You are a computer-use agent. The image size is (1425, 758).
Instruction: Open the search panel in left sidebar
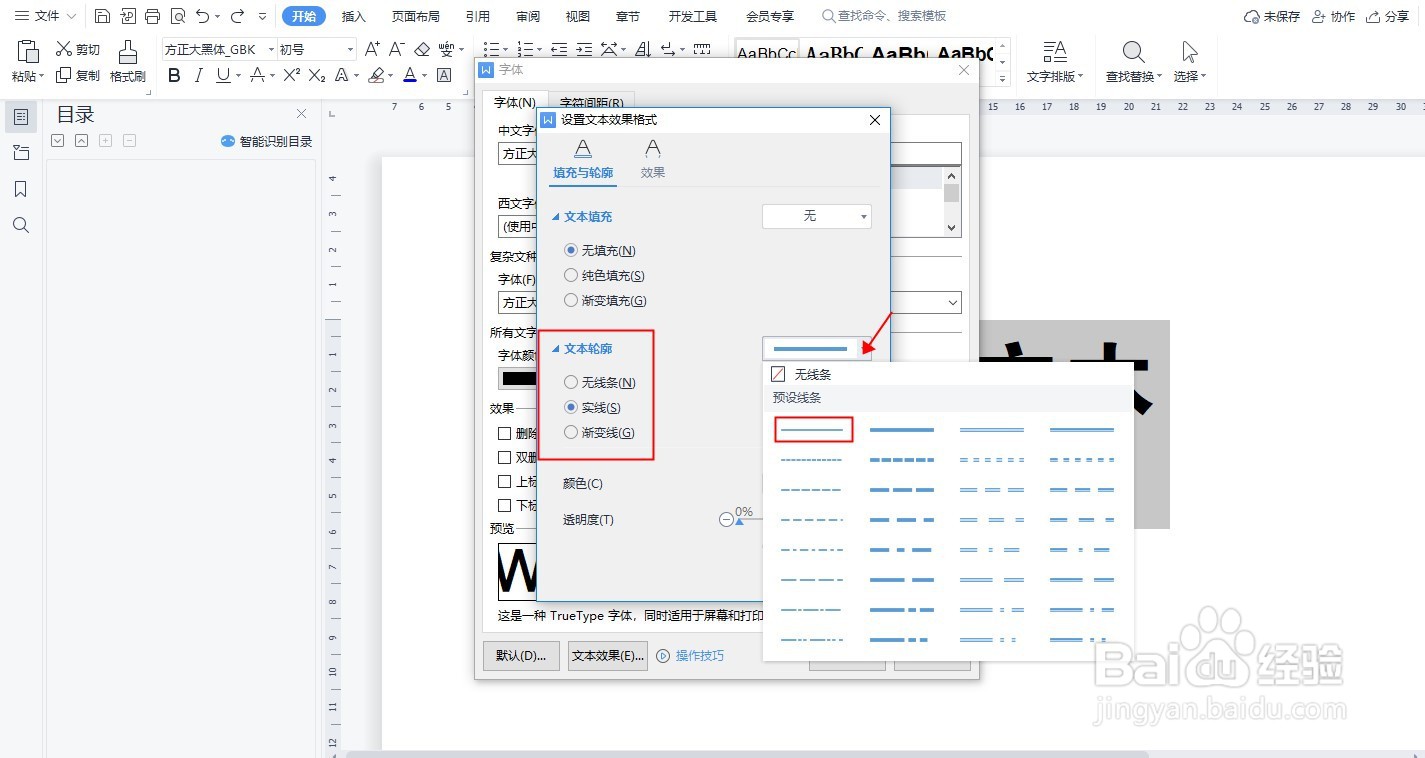click(21, 225)
